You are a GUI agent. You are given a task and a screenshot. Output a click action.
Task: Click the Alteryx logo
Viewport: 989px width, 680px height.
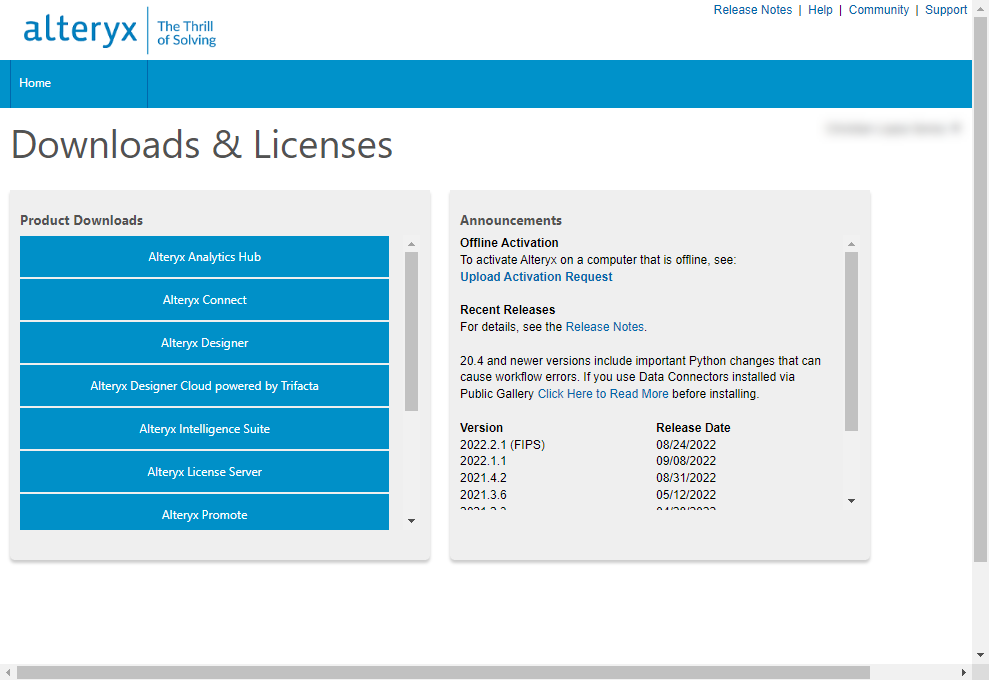[80, 29]
